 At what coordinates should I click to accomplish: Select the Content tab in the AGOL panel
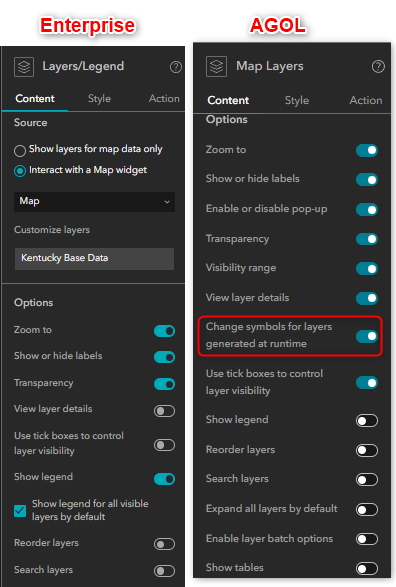coord(228,100)
